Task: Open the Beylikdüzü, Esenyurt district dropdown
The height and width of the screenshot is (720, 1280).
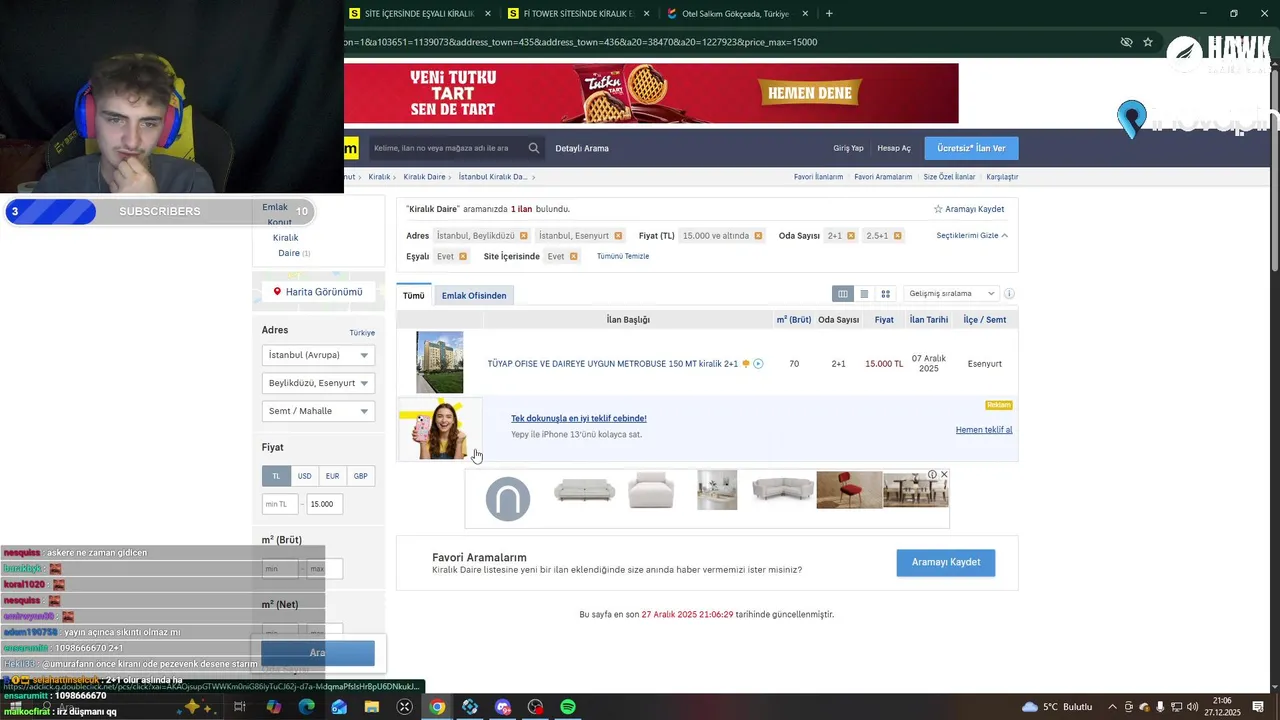Action: coord(318,383)
